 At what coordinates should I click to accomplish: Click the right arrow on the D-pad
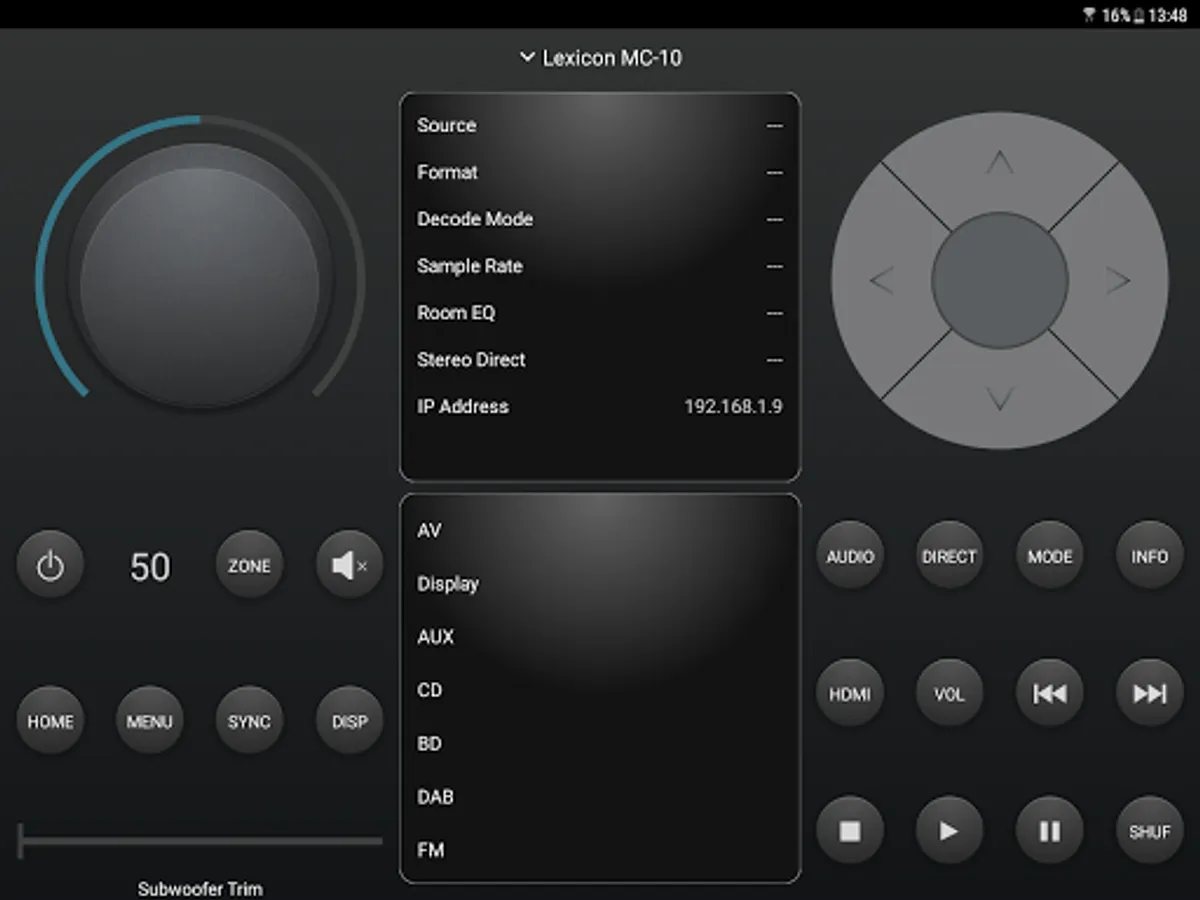pyautogui.click(x=1118, y=281)
